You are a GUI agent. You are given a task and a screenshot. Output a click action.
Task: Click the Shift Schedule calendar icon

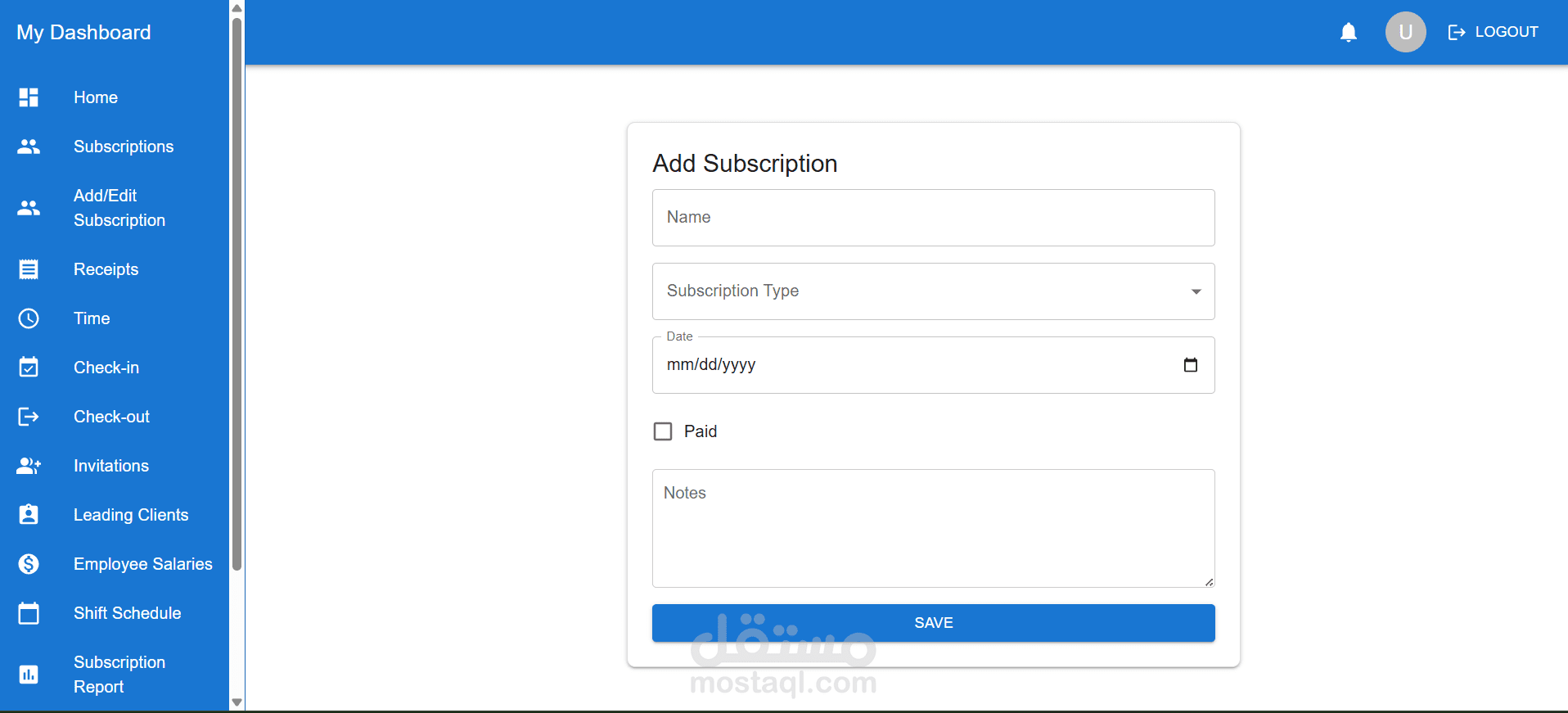[x=29, y=612]
